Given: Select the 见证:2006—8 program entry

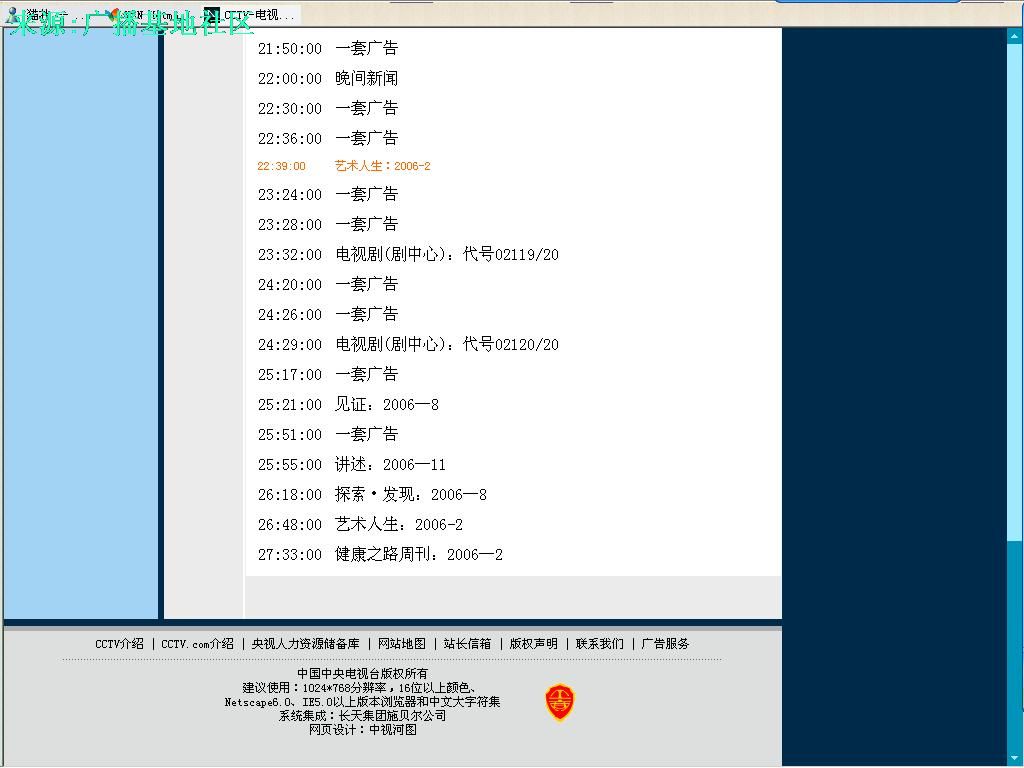Looking at the screenshot, I should click(x=386, y=405).
